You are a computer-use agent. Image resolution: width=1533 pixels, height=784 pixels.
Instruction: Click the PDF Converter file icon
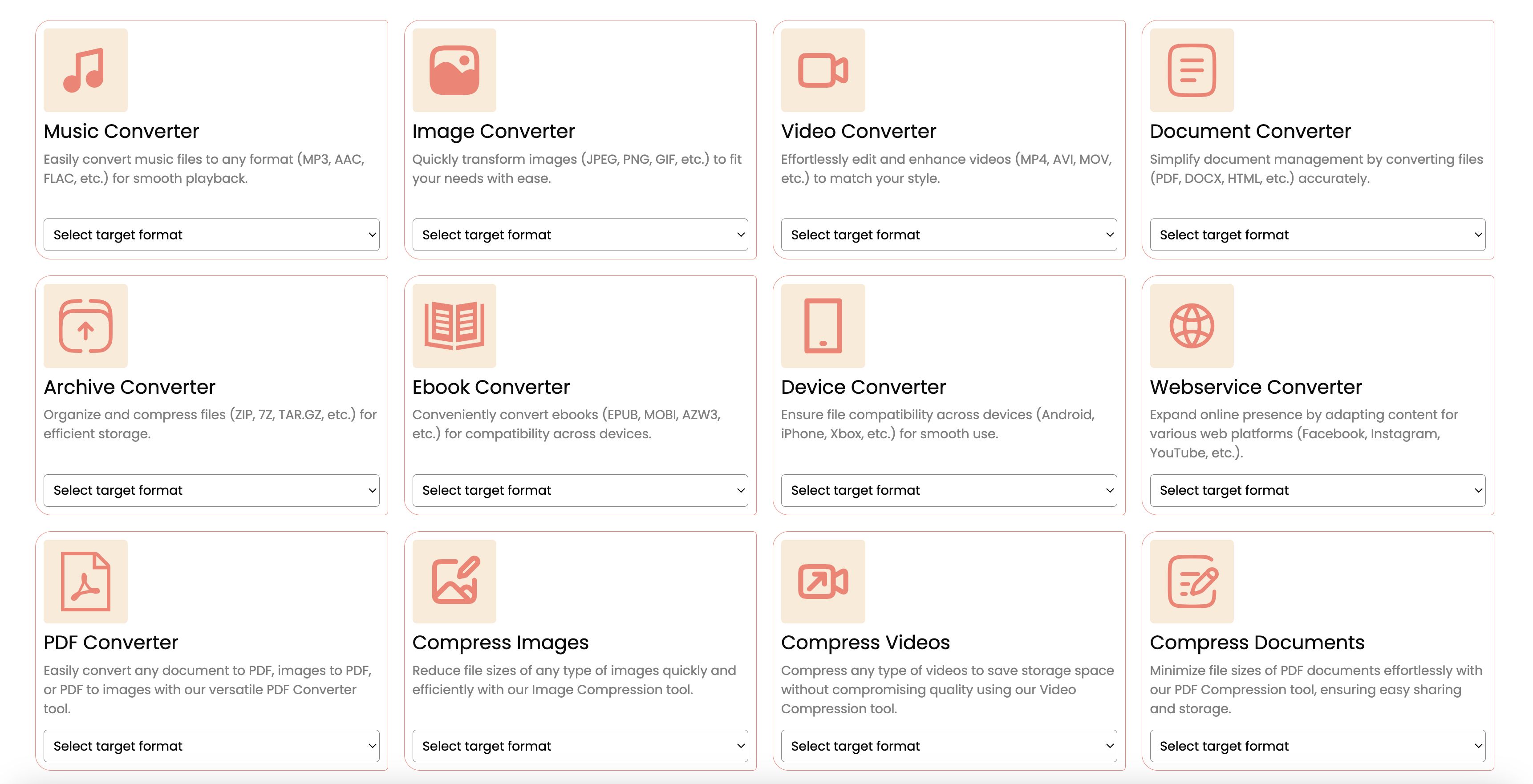tap(85, 581)
